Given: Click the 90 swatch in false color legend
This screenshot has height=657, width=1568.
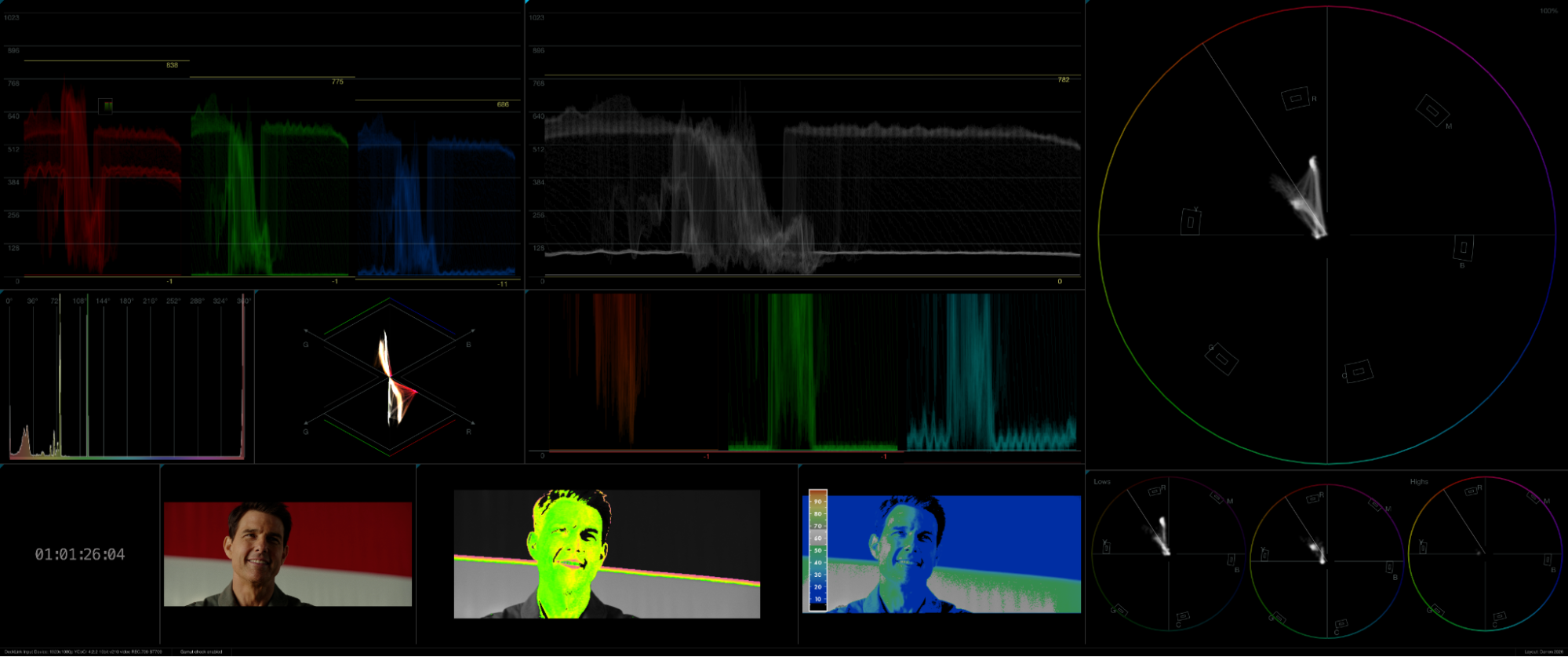Looking at the screenshot, I should [x=817, y=502].
